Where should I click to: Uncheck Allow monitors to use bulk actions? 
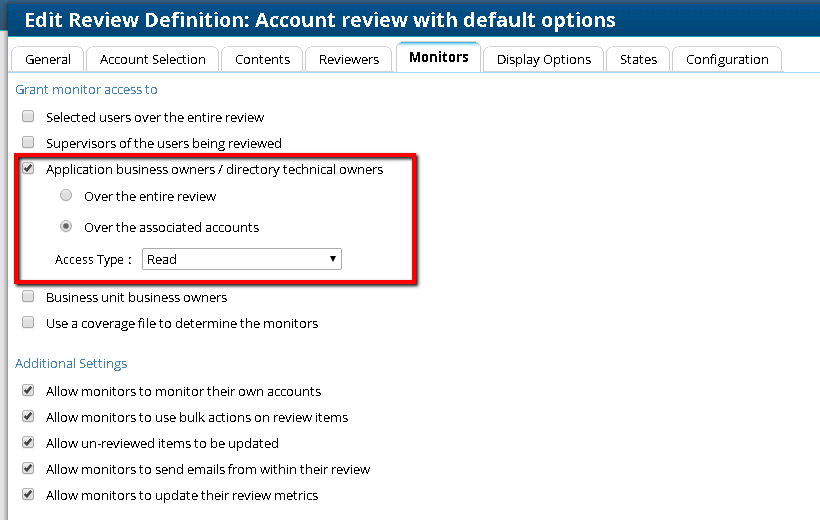tap(28, 417)
